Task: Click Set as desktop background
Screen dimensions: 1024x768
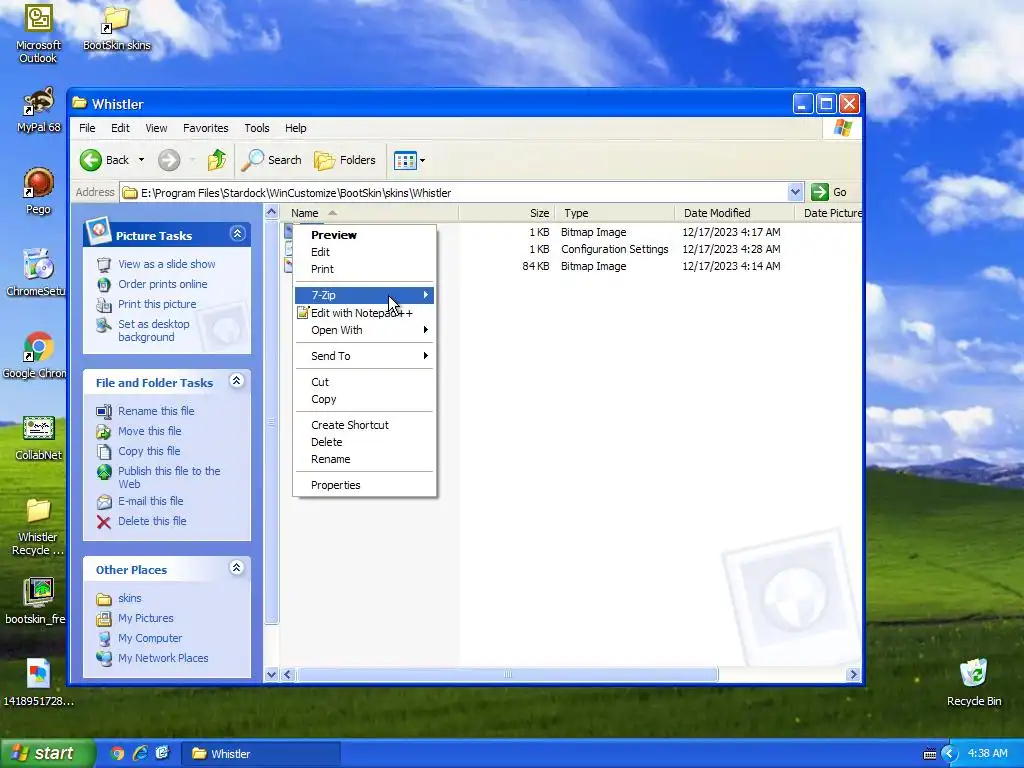Action: tap(153, 330)
